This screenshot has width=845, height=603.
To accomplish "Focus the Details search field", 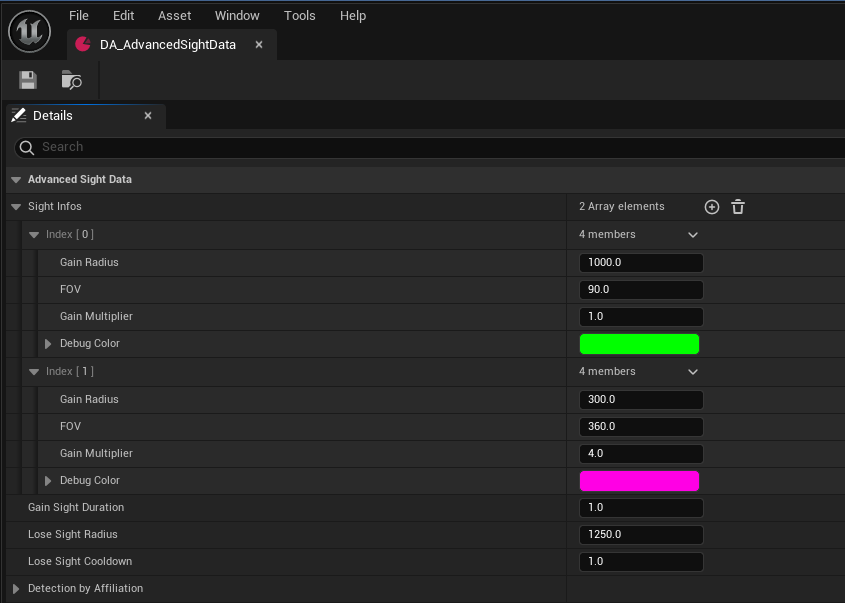I will (431, 147).
